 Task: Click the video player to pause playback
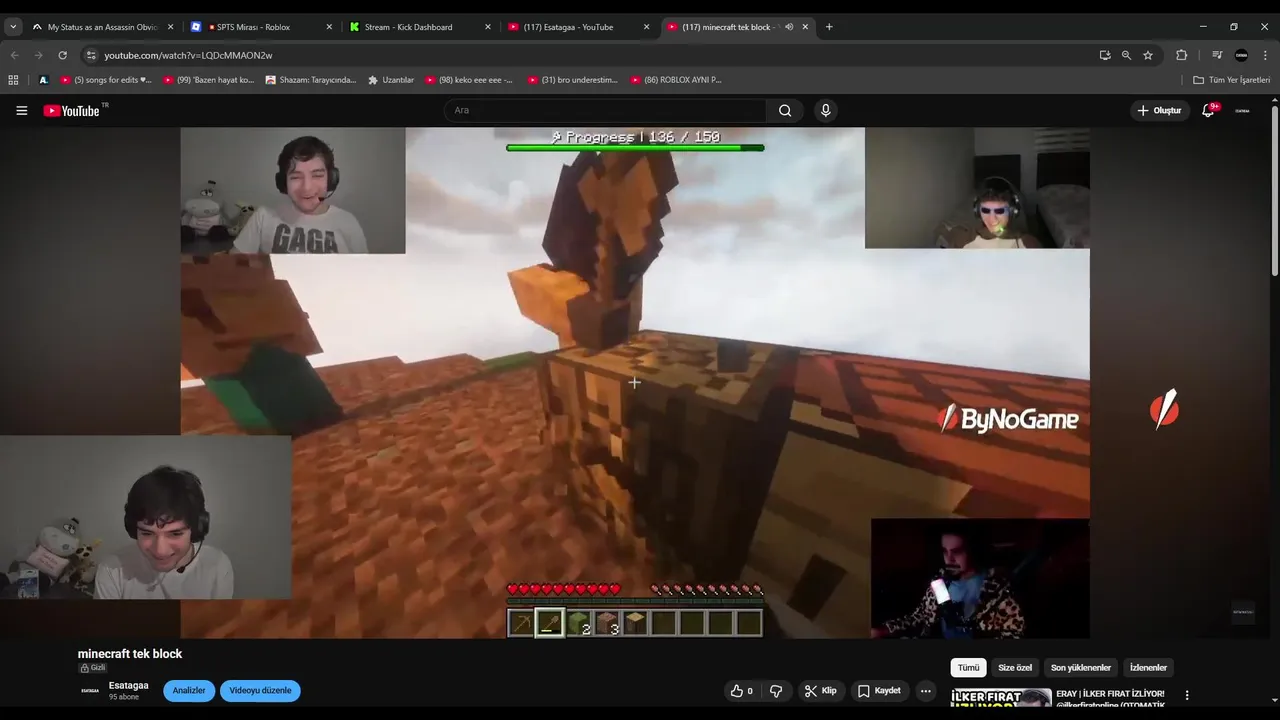[635, 383]
